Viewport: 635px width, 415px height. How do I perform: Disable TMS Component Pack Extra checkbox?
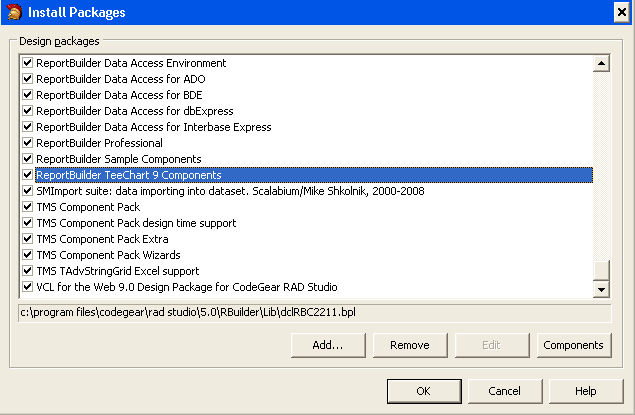[28, 238]
